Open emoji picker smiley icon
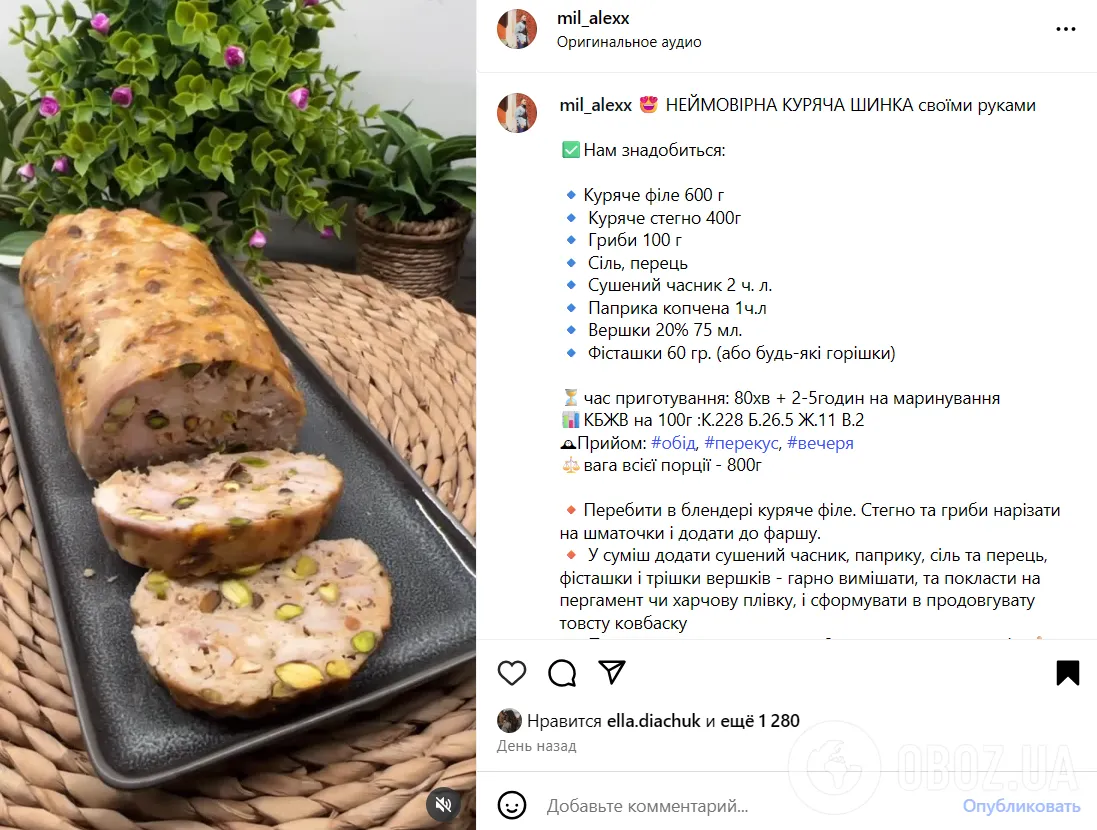This screenshot has width=1097, height=830. 512,806
